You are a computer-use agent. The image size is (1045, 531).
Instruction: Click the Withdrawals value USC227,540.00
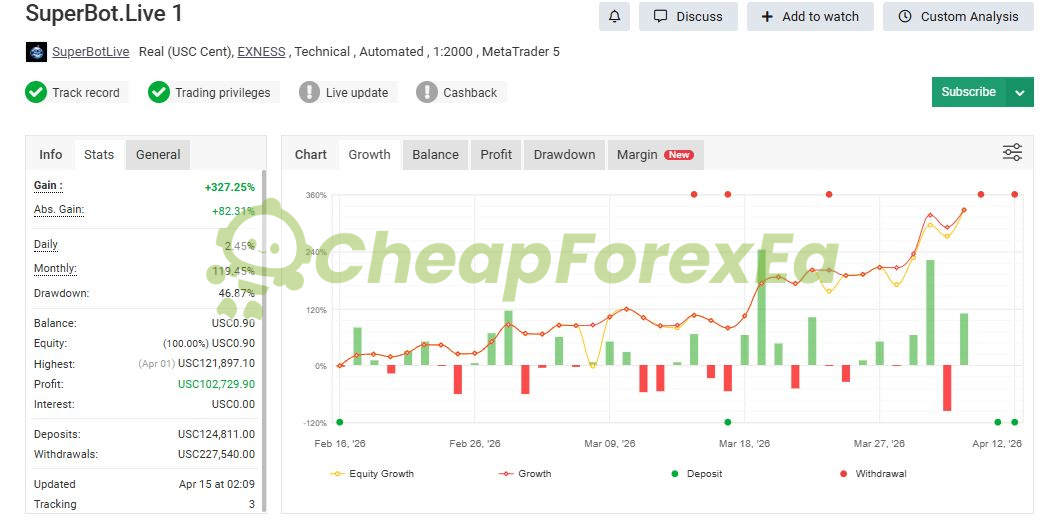tap(217, 454)
